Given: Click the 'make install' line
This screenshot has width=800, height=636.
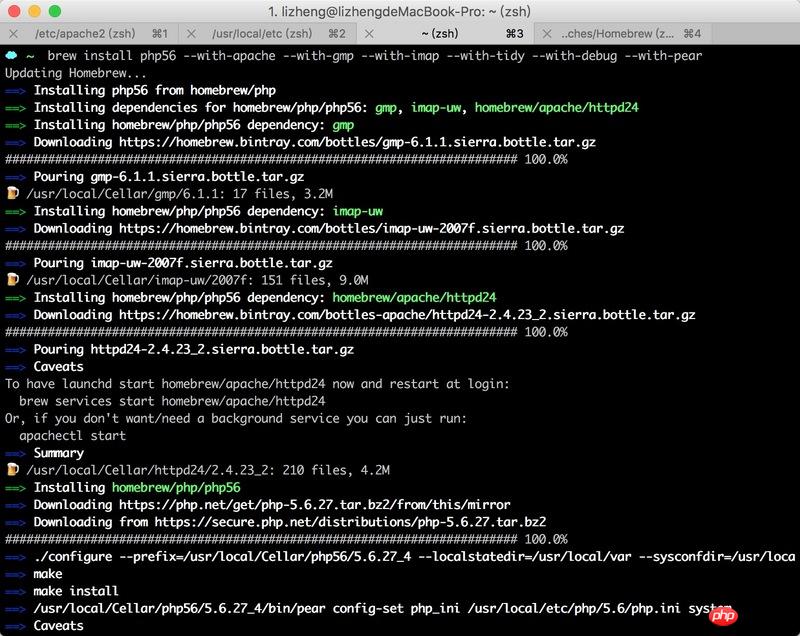Looking at the screenshot, I should 76,591.
